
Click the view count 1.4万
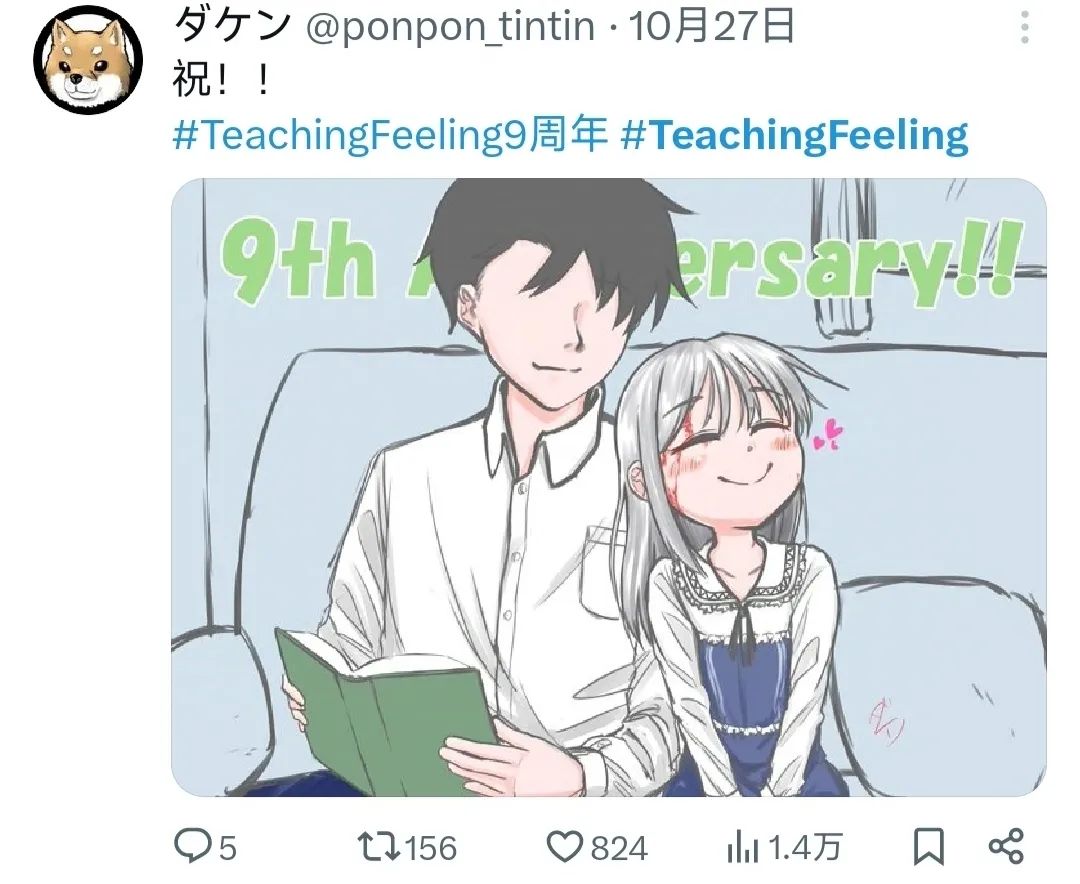pos(804,848)
